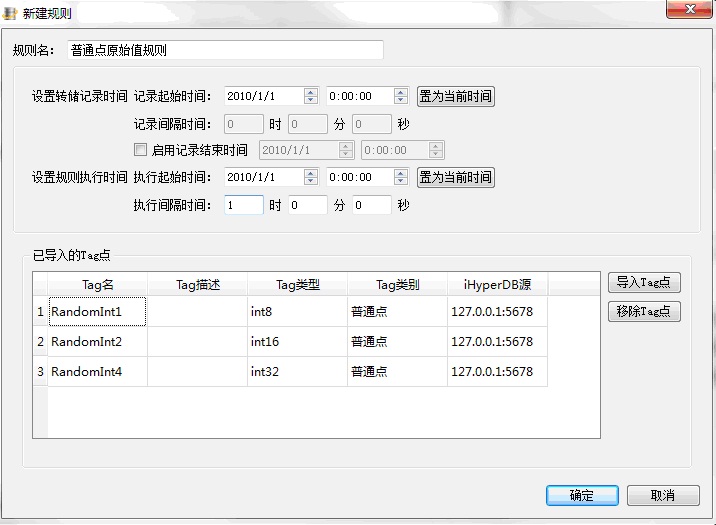
Task: Increase 记录起始时间 time with up arrow
Action: coord(400,92)
